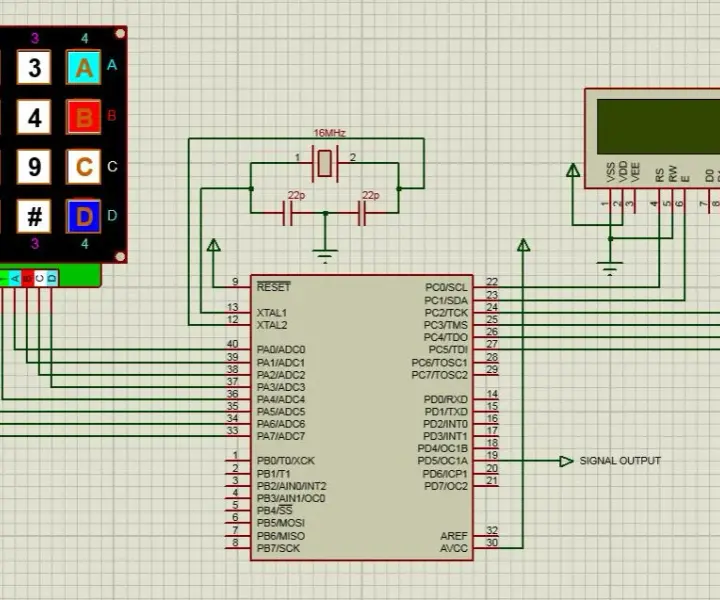Click pin number 19 beside PD5/OC1A
This screenshot has width=720, height=600.
[492, 455]
